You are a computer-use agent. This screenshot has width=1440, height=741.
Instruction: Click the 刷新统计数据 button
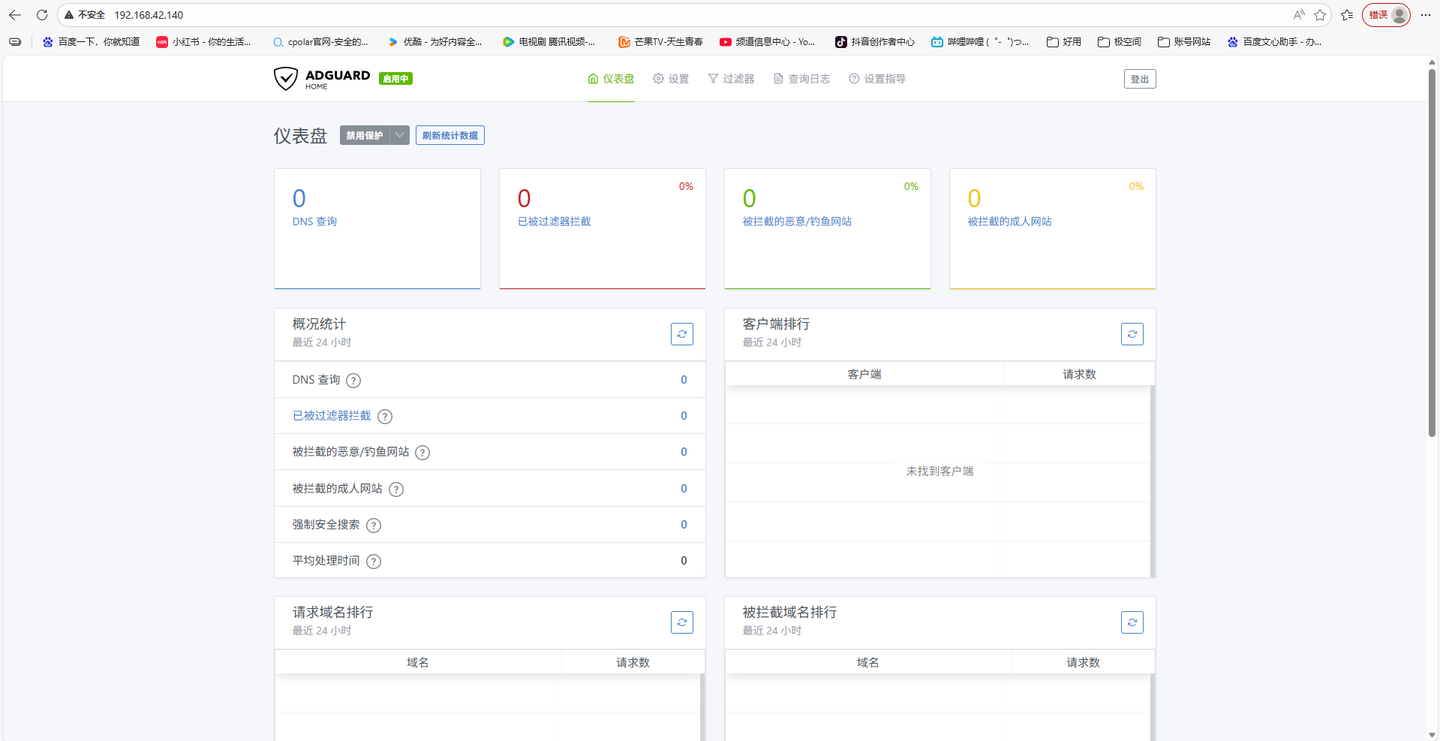[x=450, y=135]
